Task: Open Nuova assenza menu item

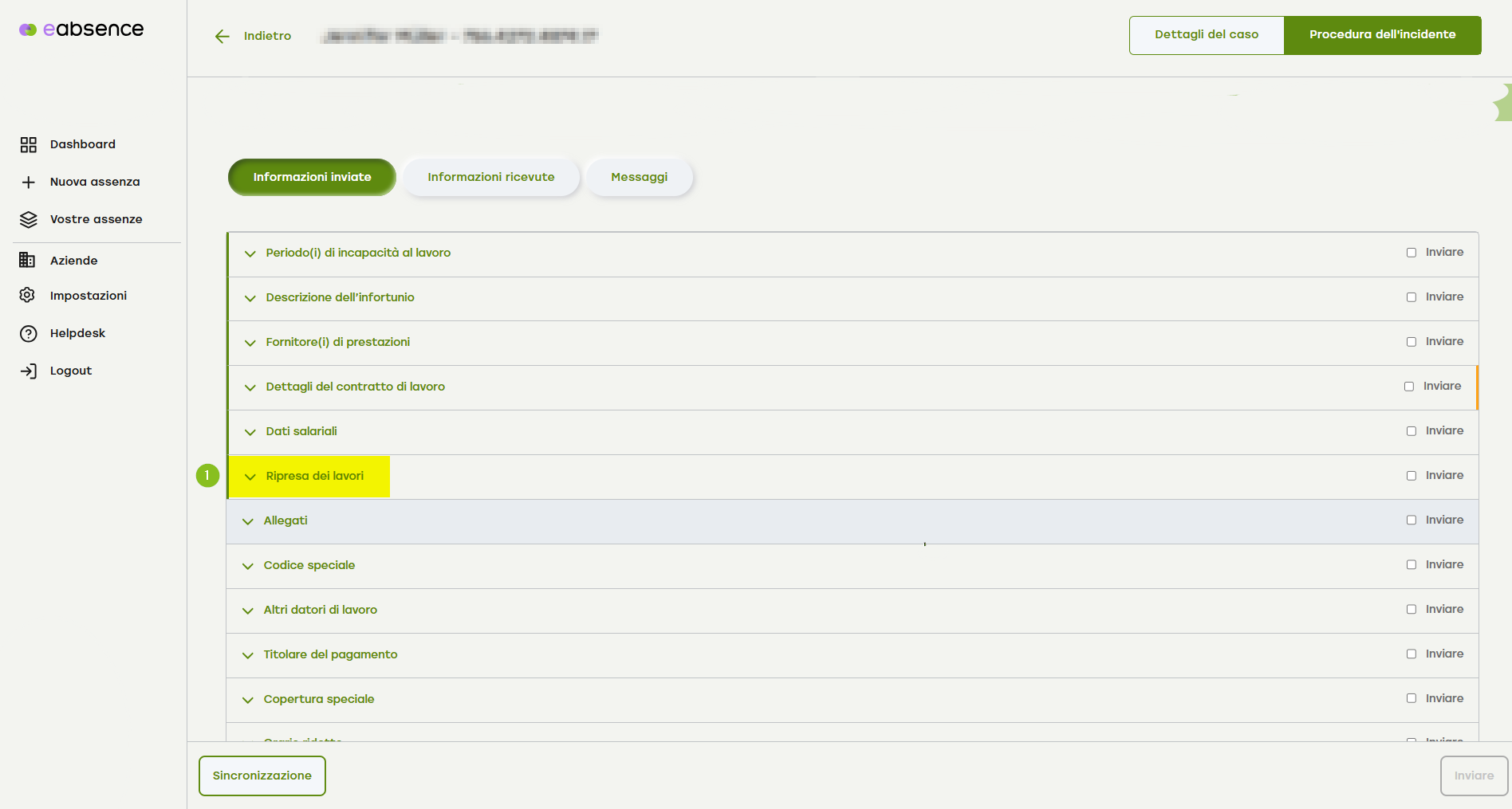Action: pyautogui.click(x=95, y=182)
